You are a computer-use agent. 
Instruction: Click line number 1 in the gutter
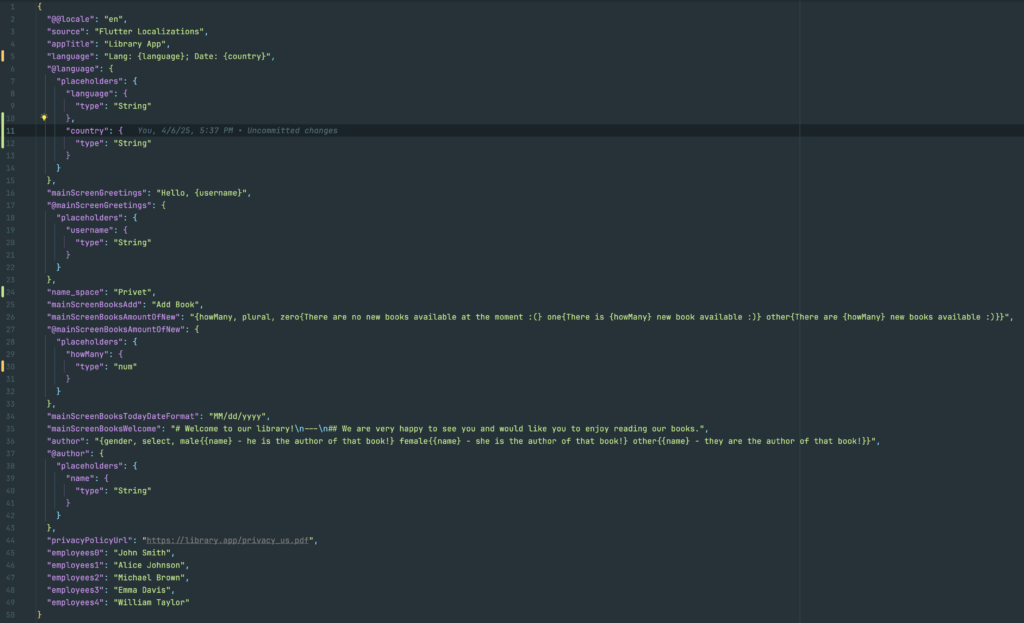click(x=12, y=7)
